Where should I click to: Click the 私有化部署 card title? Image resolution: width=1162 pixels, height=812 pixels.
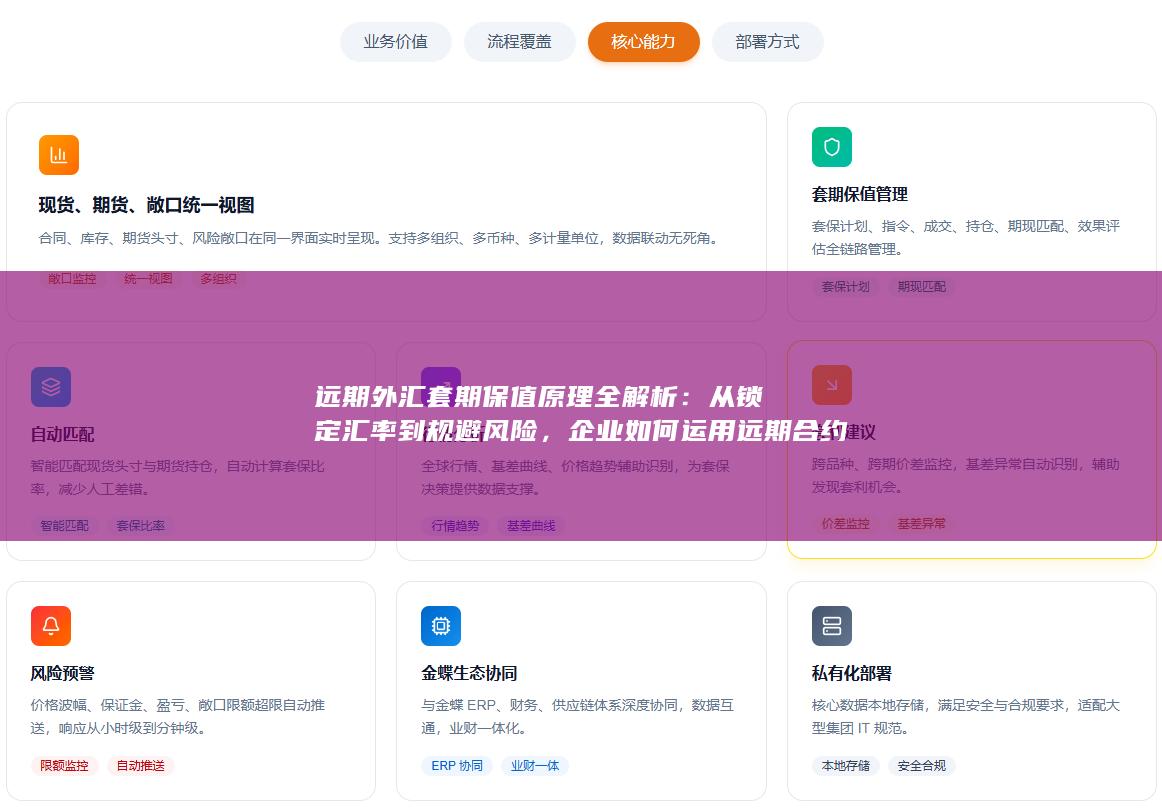pyautogui.click(x=851, y=673)
